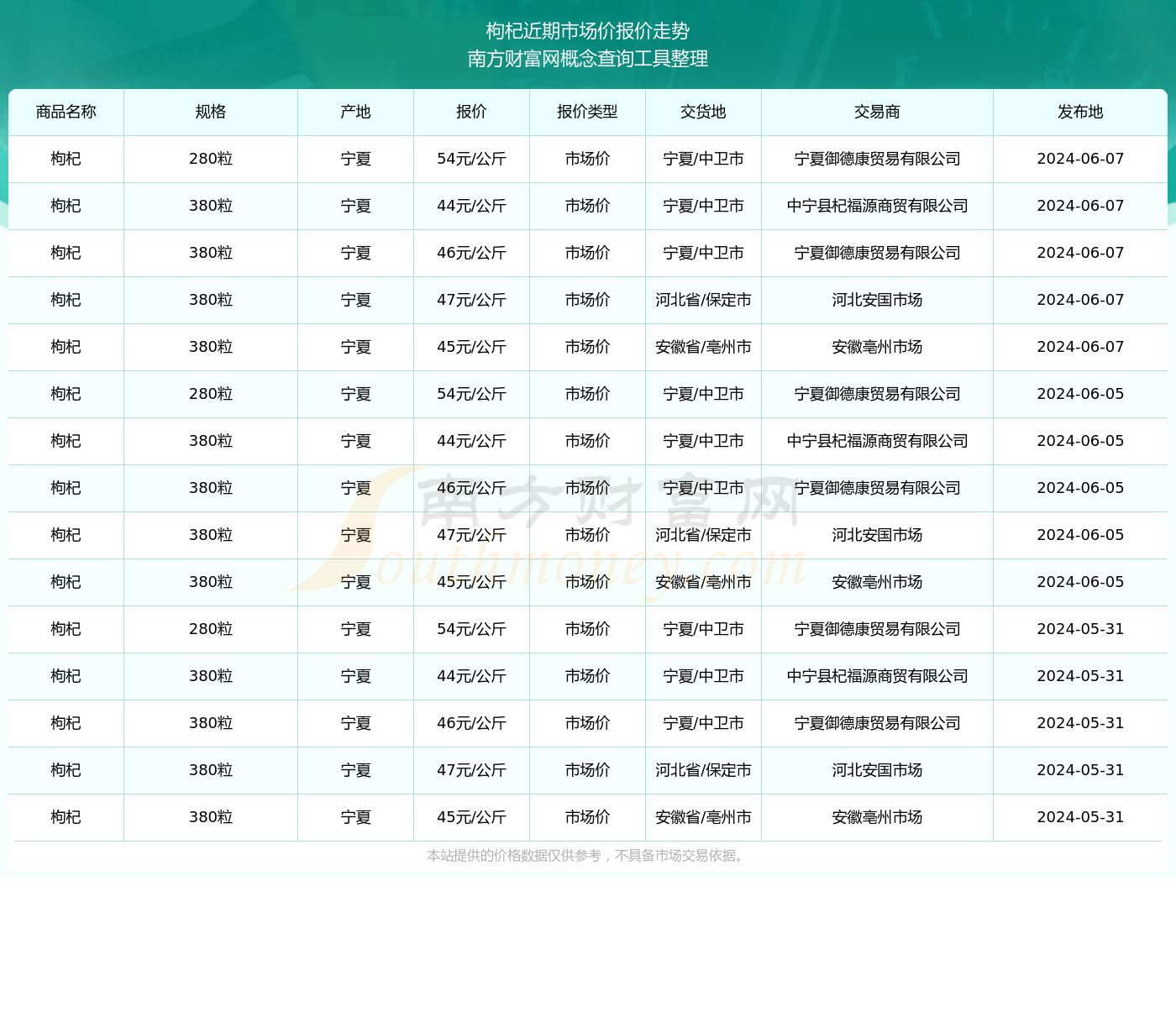Image resolution: width=1176 pixels, height=1012 pixels.
Task: Click date 2024-06-05 in the 54元/公斤 row
Action: [x=1080, y=394]
